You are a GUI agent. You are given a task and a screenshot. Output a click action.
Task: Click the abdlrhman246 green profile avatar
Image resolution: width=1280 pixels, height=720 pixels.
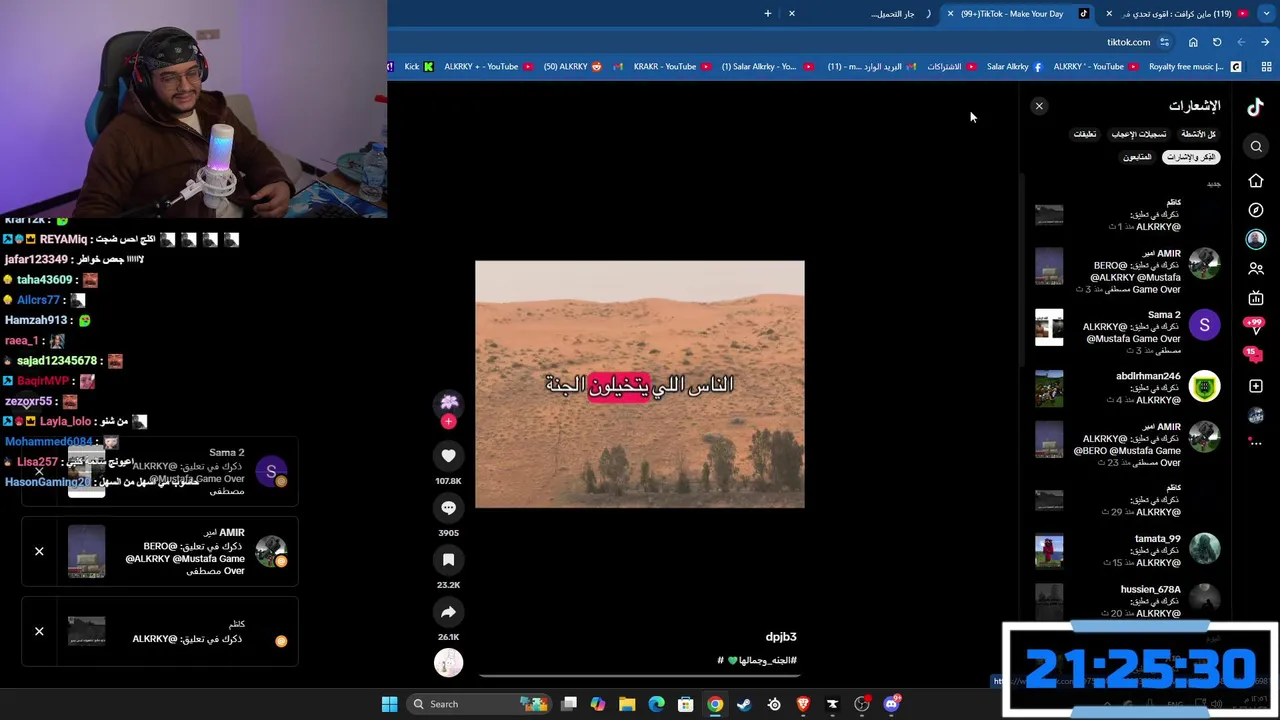(x=1204, y=386)
